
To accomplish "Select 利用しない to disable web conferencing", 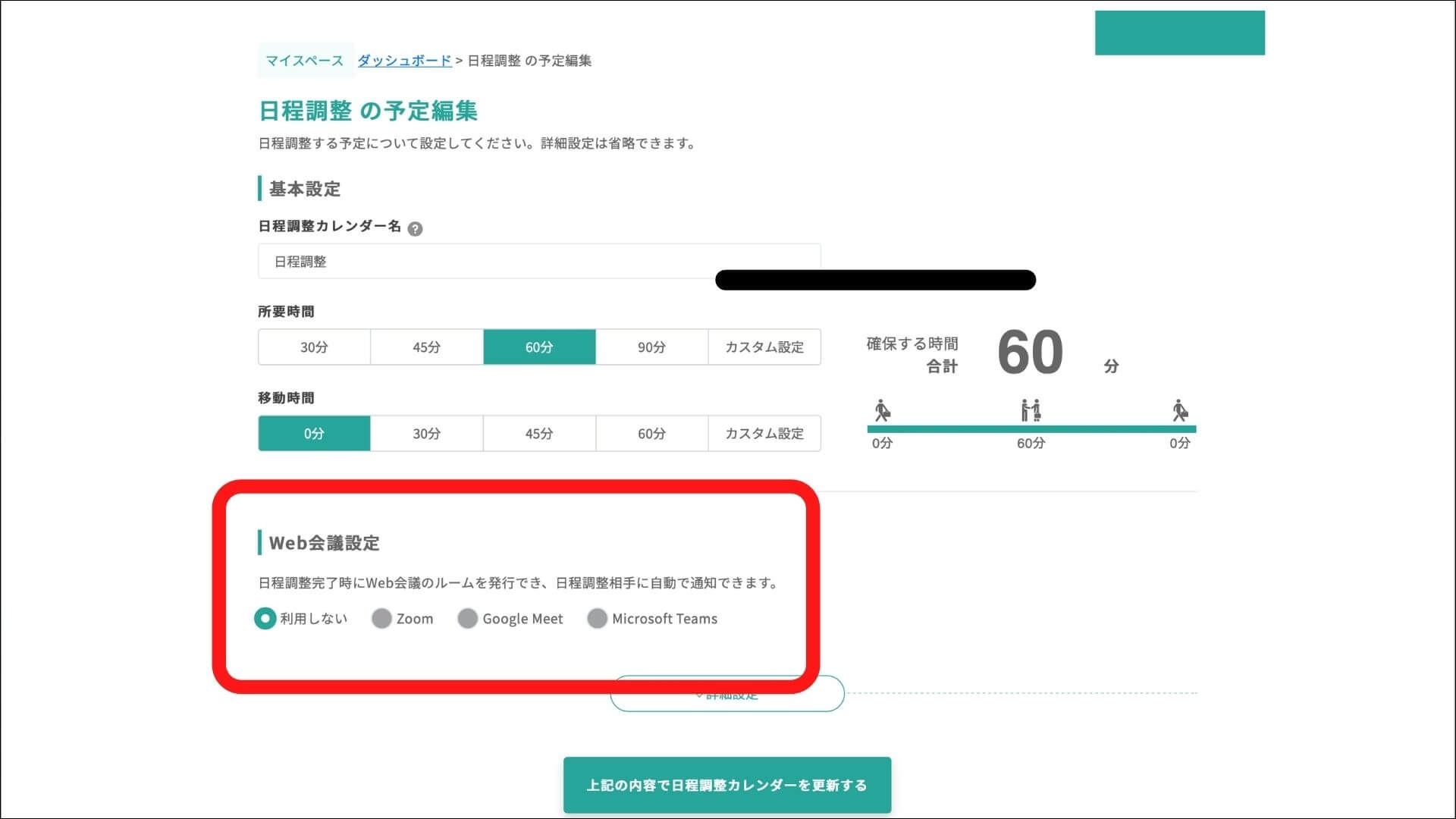I will coord(265,619).
